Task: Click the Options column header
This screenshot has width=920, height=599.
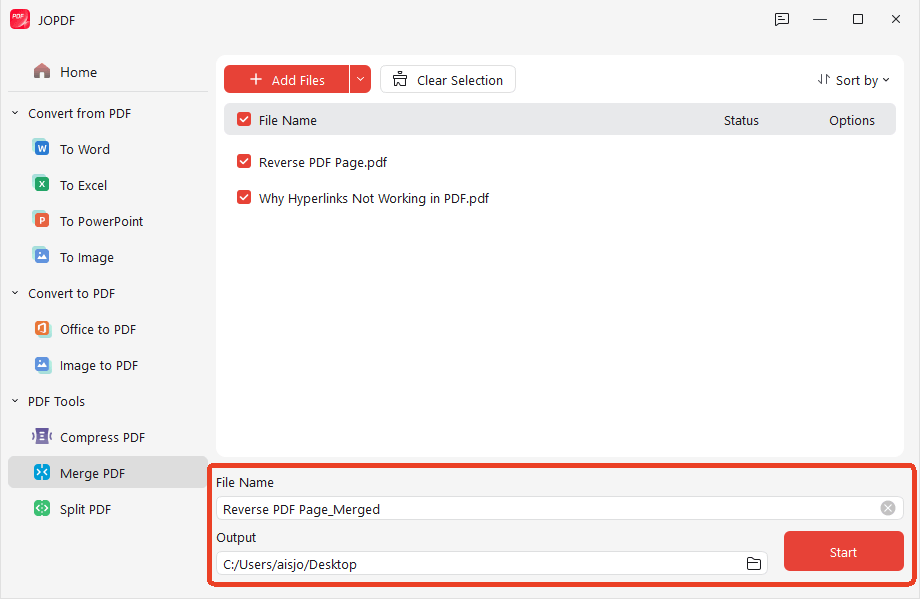Action: [851, 120]
